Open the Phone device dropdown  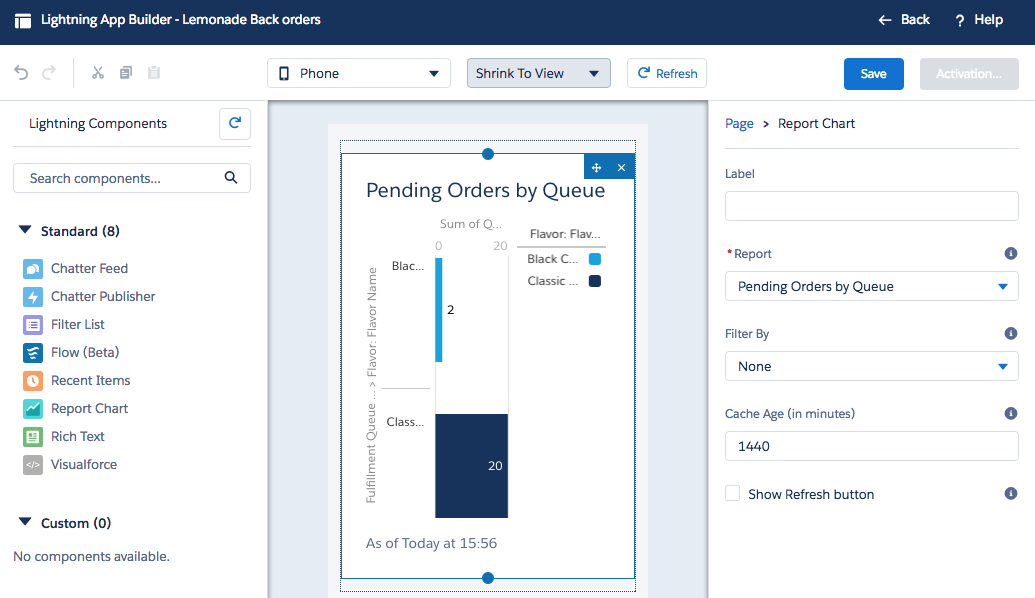[x=359, y=73]
